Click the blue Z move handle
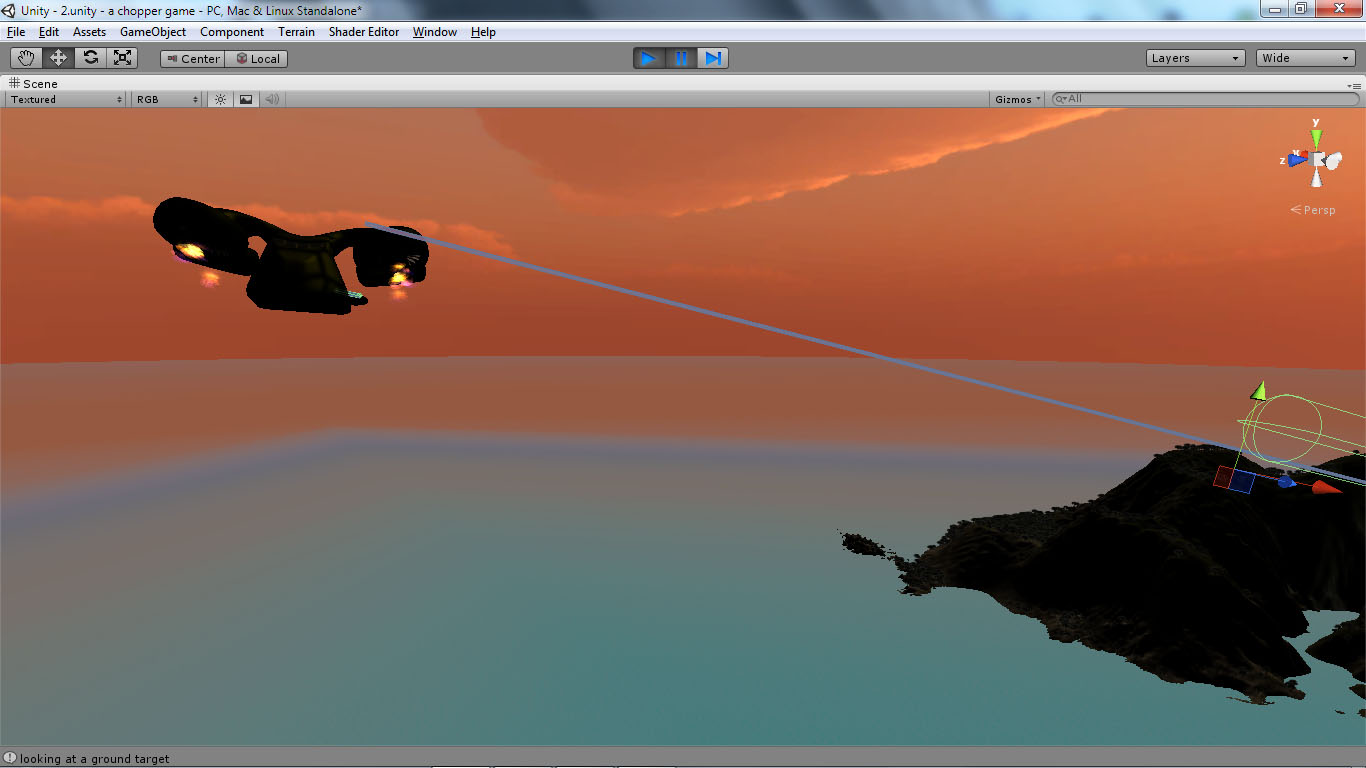The width and height of the screenshot is (1366, 768). point(1286,482)
